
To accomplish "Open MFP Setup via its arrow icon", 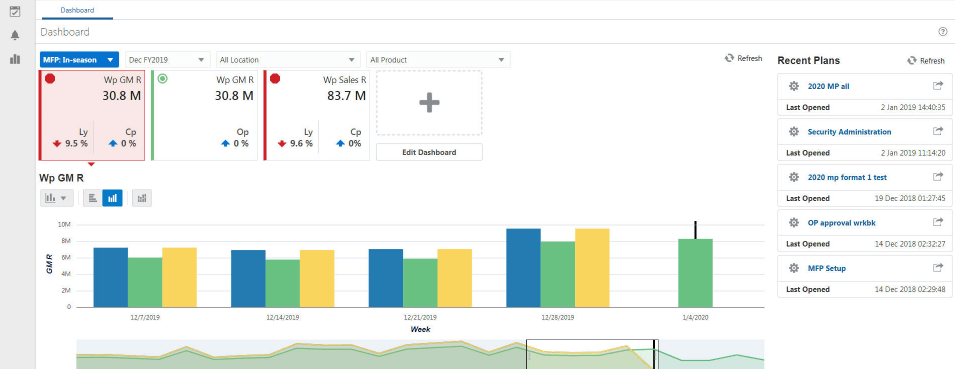I will (937, 267).
